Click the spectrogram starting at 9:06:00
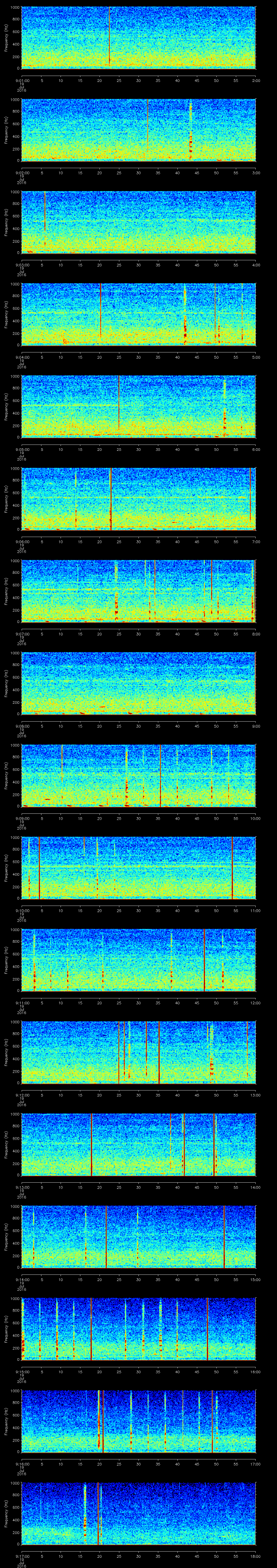 coord(138,499)
